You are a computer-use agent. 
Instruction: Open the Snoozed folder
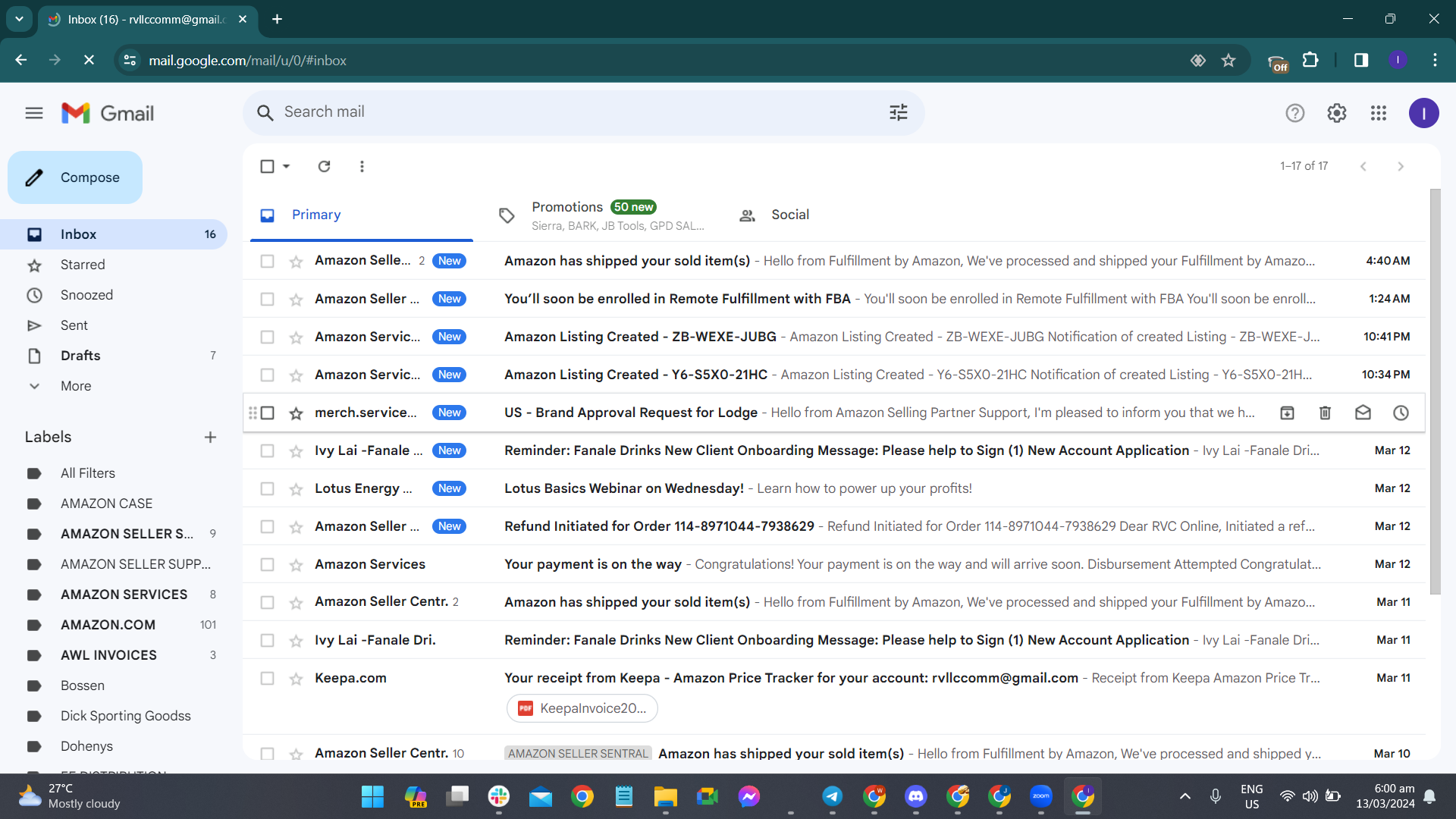pyautogui.click(x=114, y=295)
